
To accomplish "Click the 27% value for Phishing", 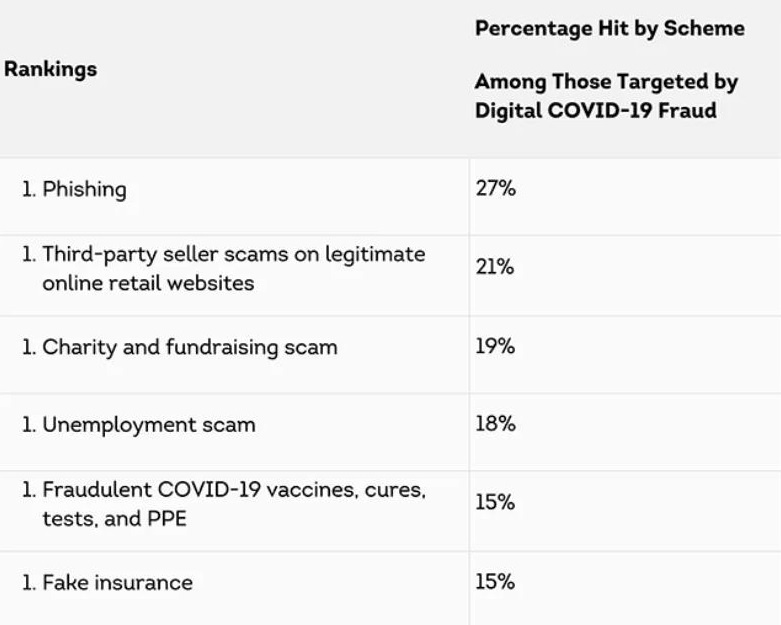I will tap(495, 187).
